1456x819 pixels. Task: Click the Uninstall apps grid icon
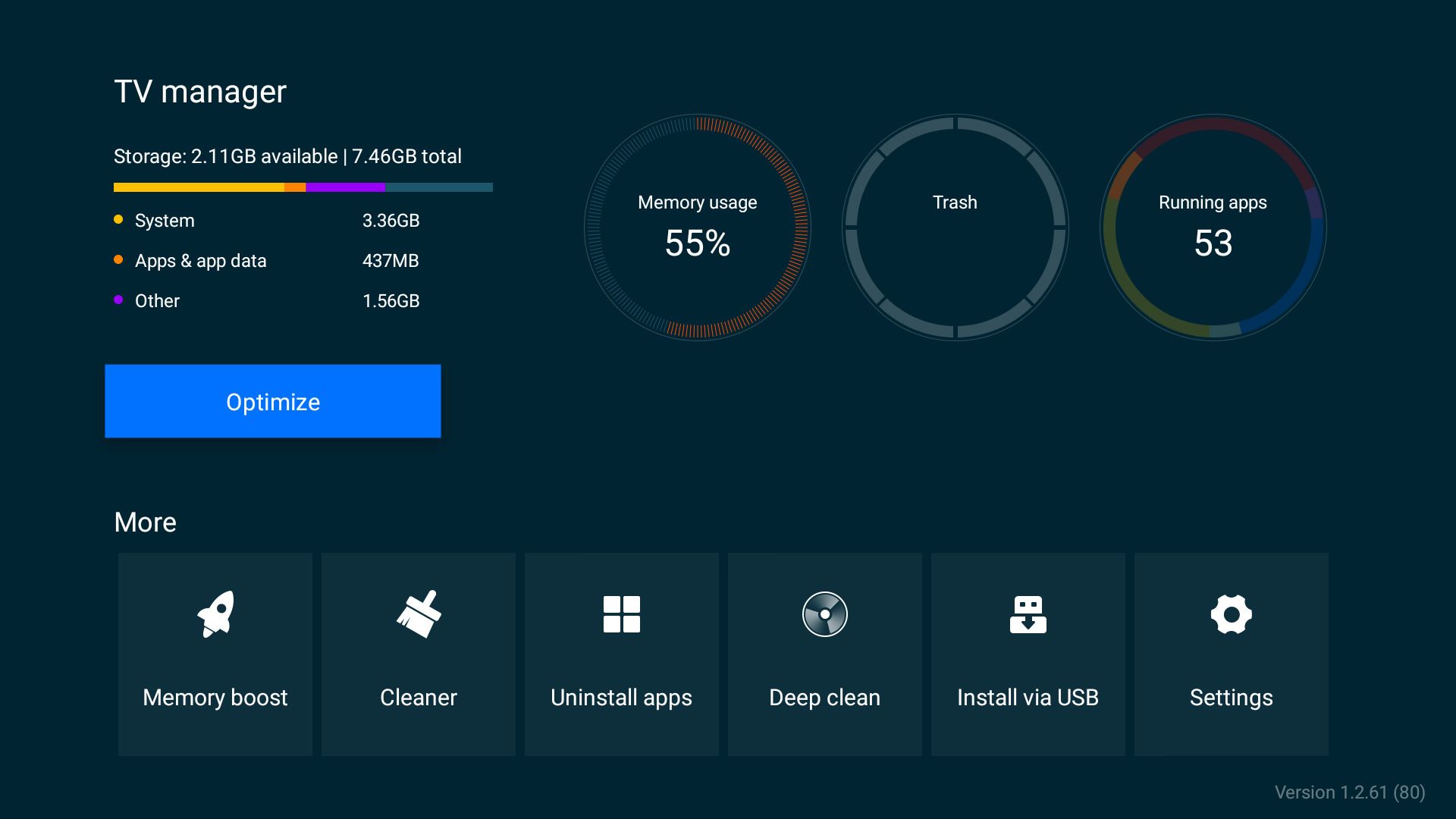[622, 613]
